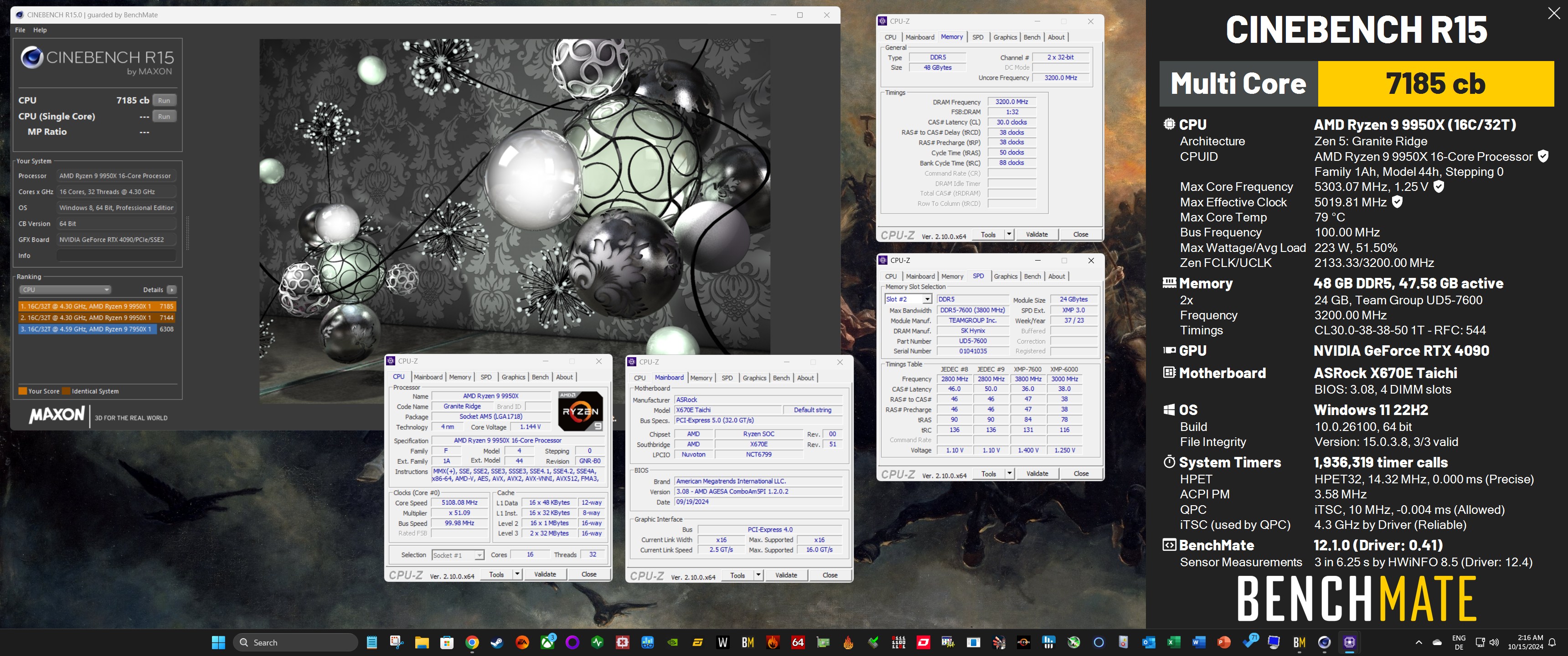The image size is (1568, 656).
Task: Launch Snipping Tool from the taskbar
Action: tap(396, 643)
